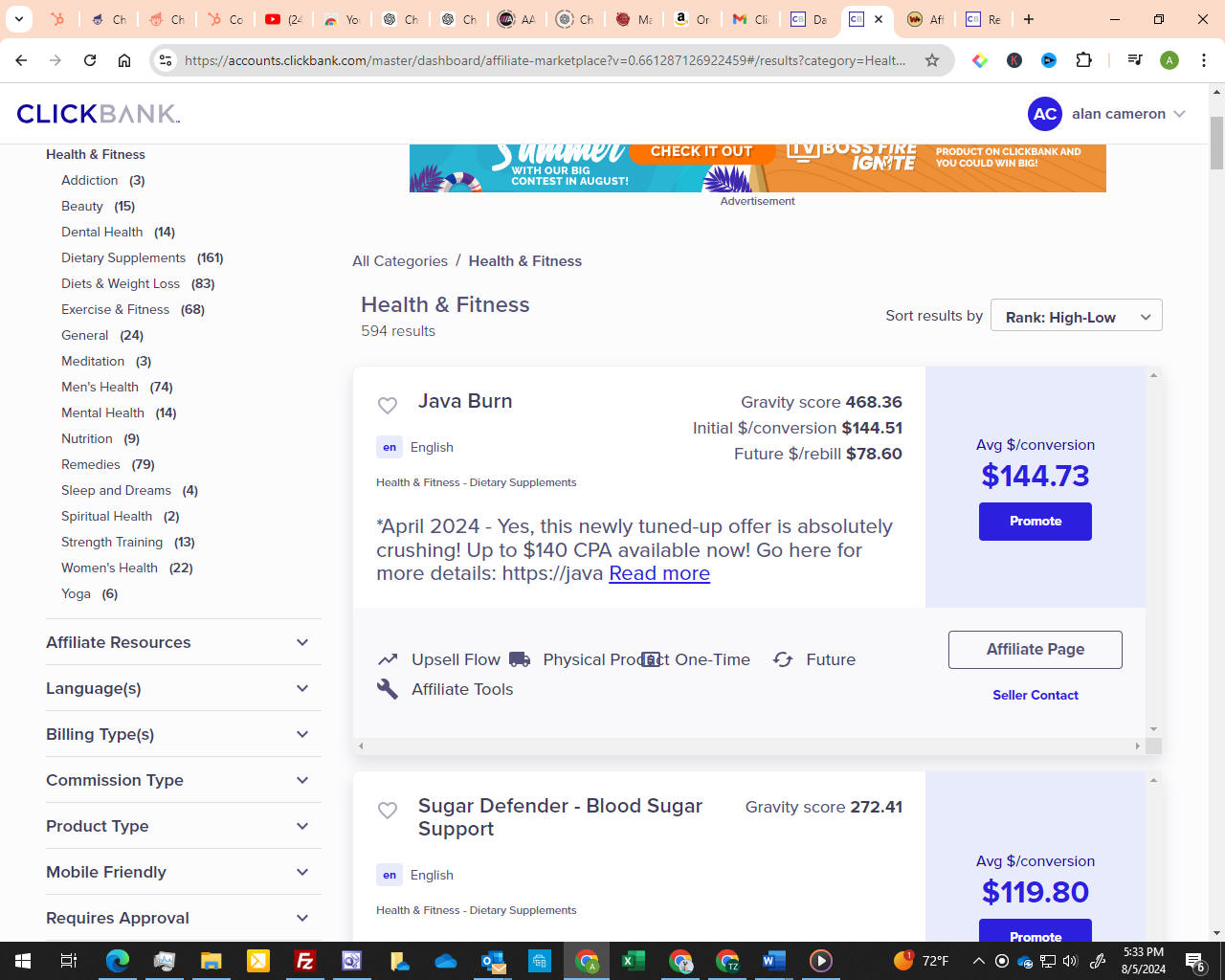This screenshot has height=980, width=1225.
Task: Click Read more in Java Burn description
Action: [x=659, y=573]
